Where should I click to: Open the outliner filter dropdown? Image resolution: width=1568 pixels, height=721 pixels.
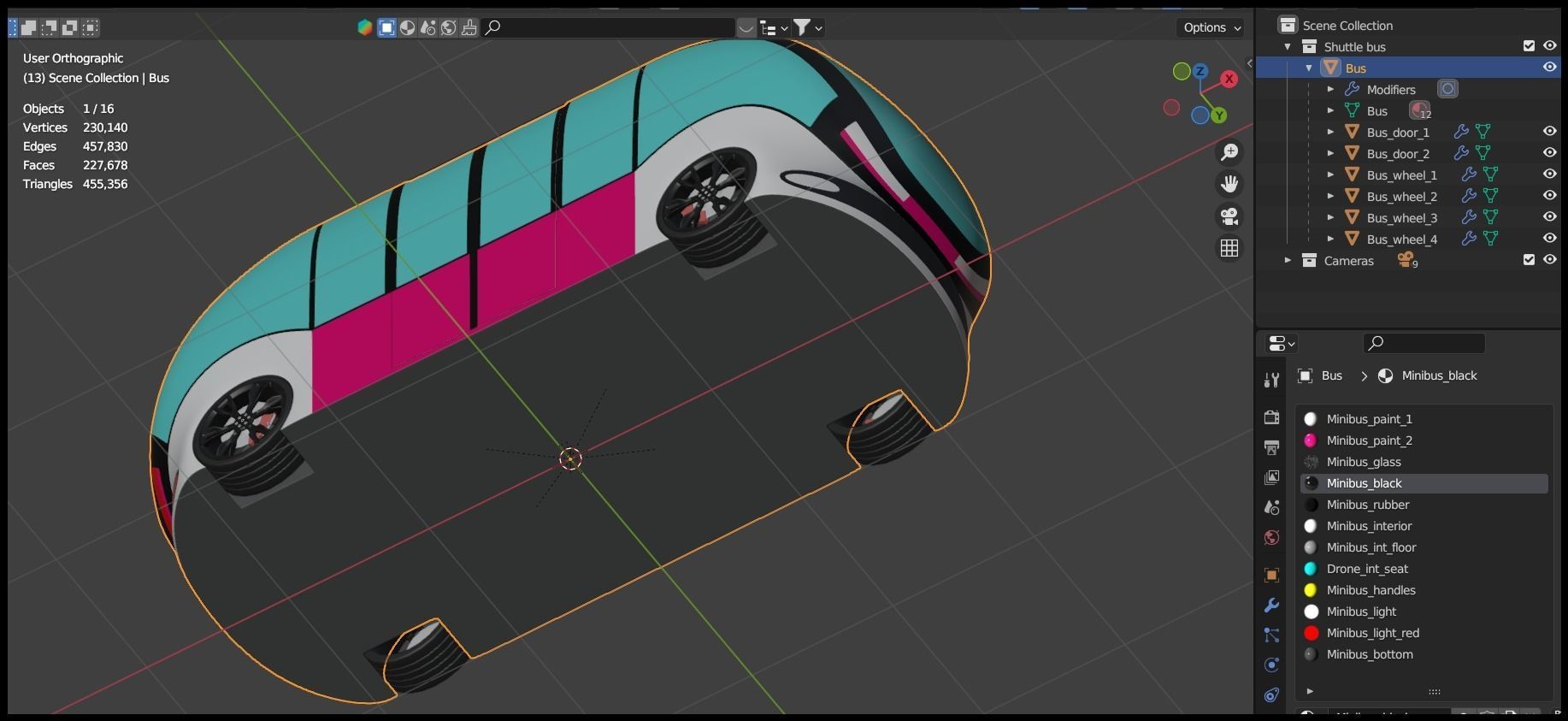click(808, 27)
